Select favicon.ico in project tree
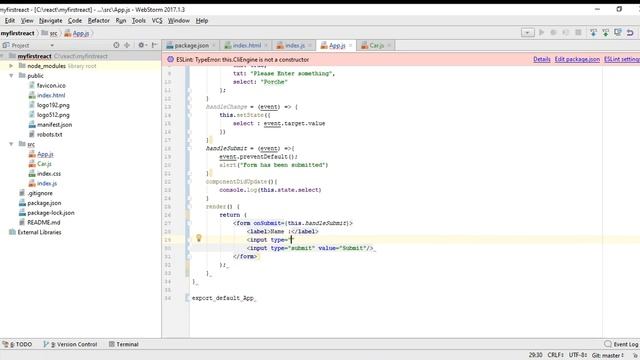This screenshot has width=640, height=360. point(51,85)
